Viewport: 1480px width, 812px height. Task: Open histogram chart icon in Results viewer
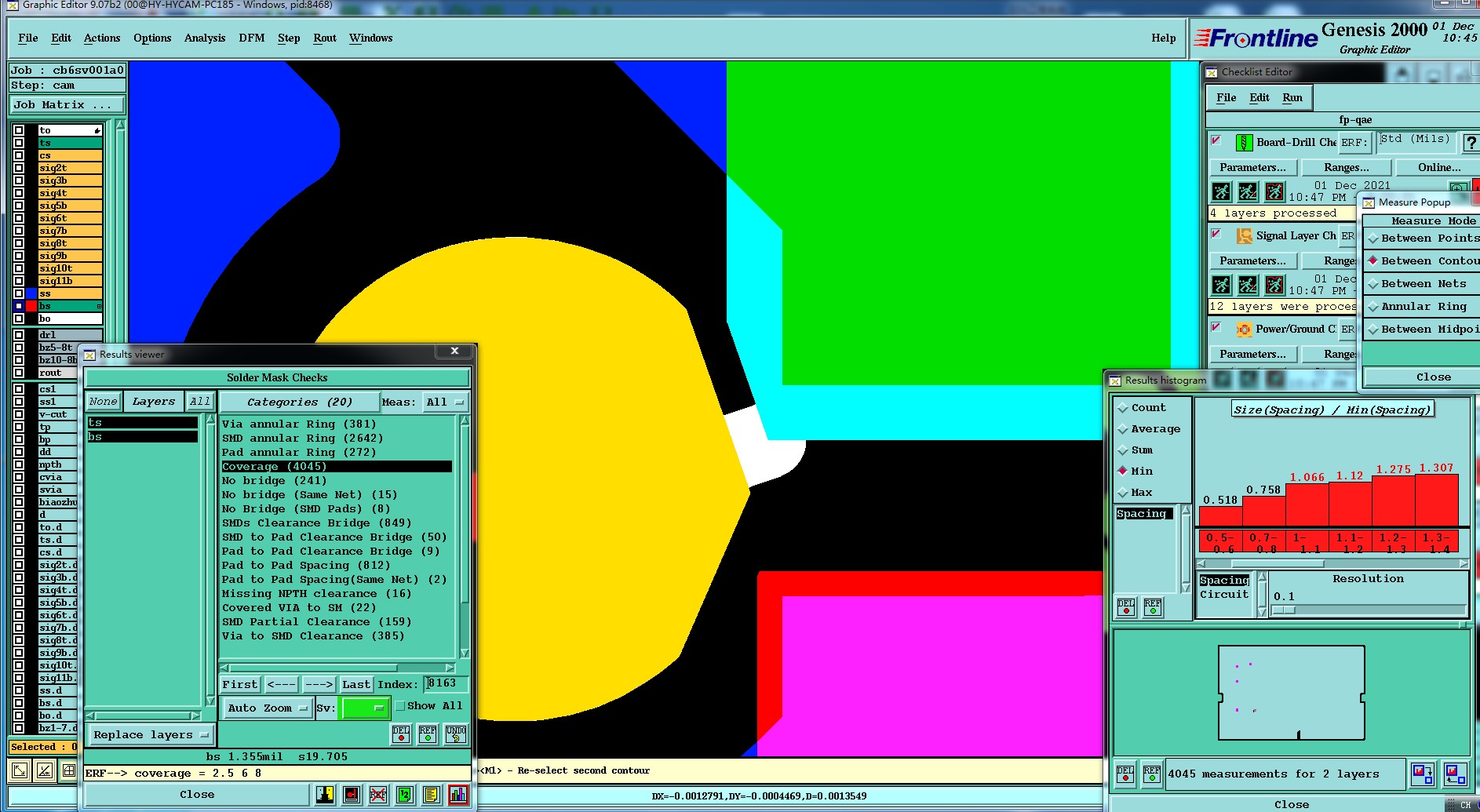[x=458, y=795]
